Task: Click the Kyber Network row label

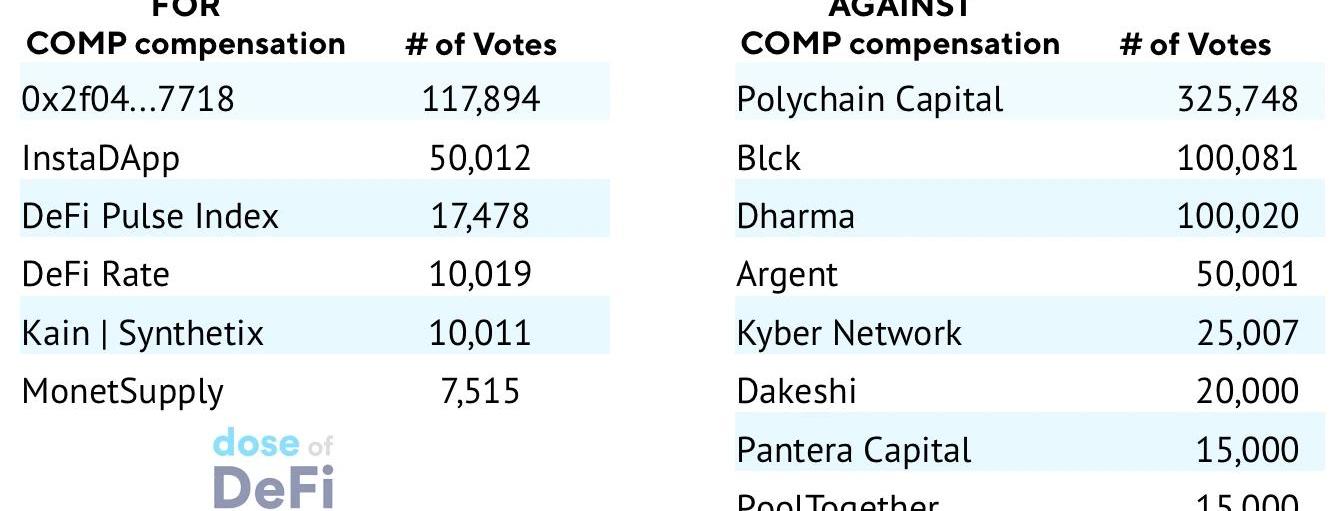Action: coord(849,333)
